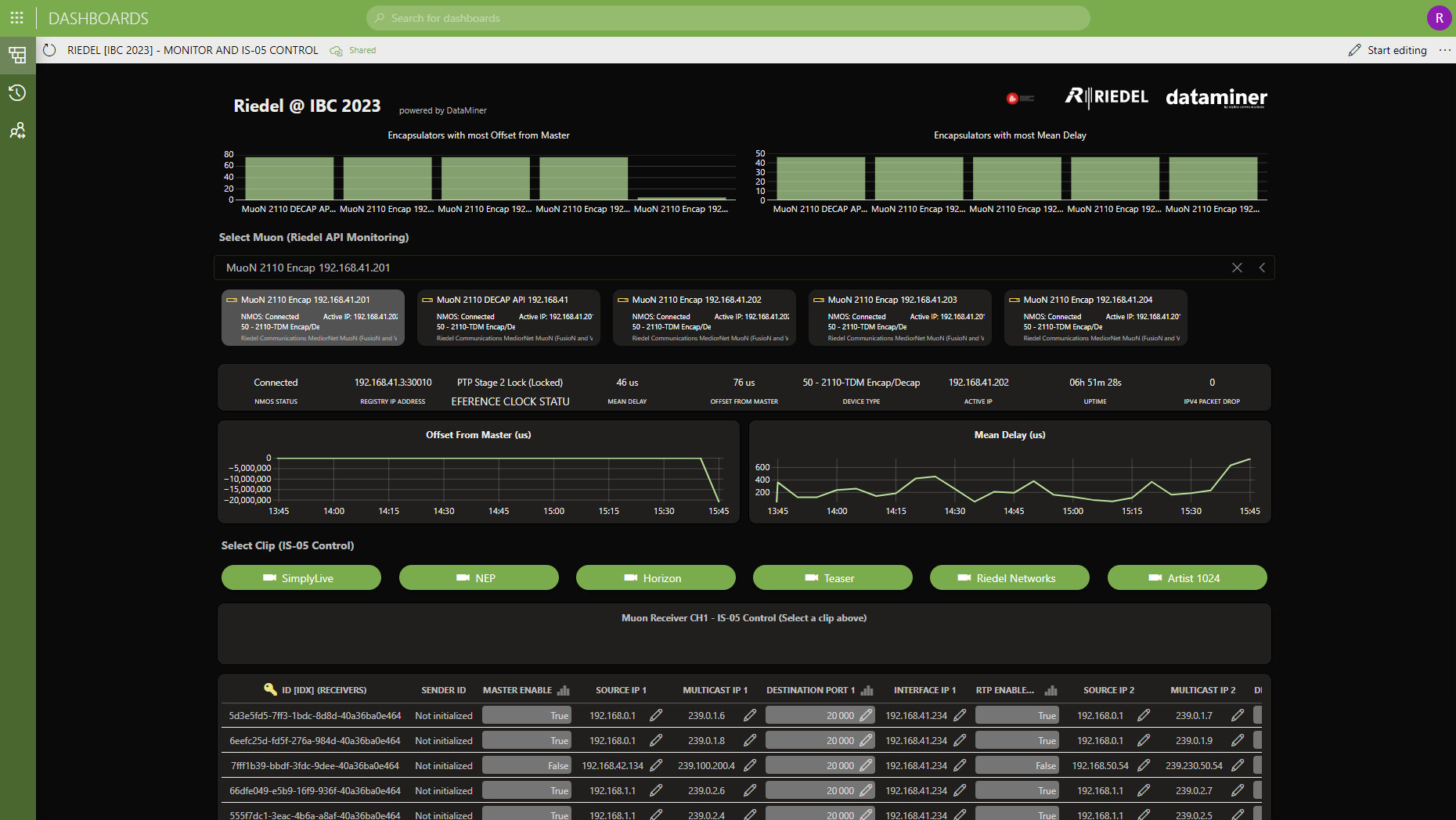The width and height of the screenshot is (1456, 820).
Task: Edit Interface IP 192.168.41.234 in 5d3e5fd5 row
Action: coord(960,715)
